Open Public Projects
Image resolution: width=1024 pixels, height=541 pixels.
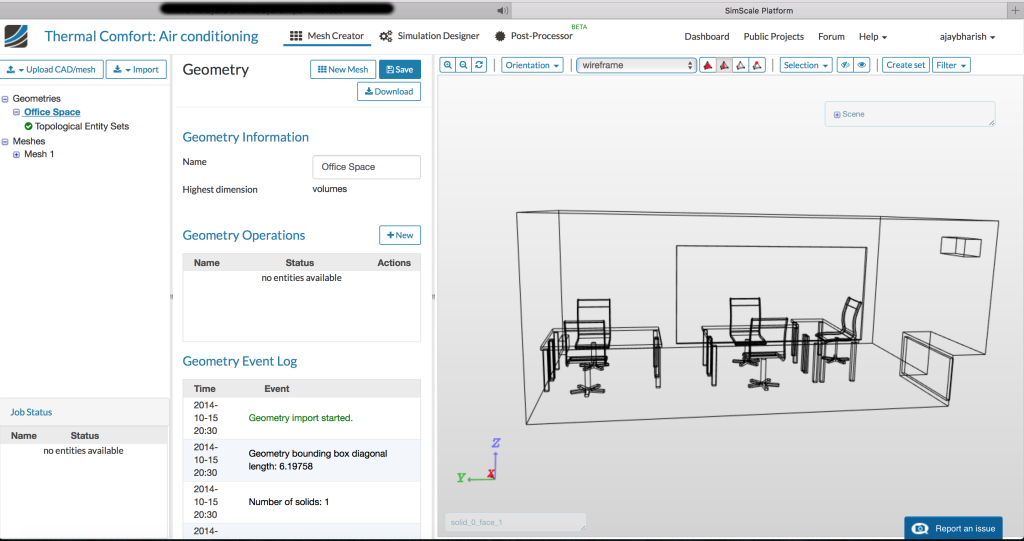773,37
